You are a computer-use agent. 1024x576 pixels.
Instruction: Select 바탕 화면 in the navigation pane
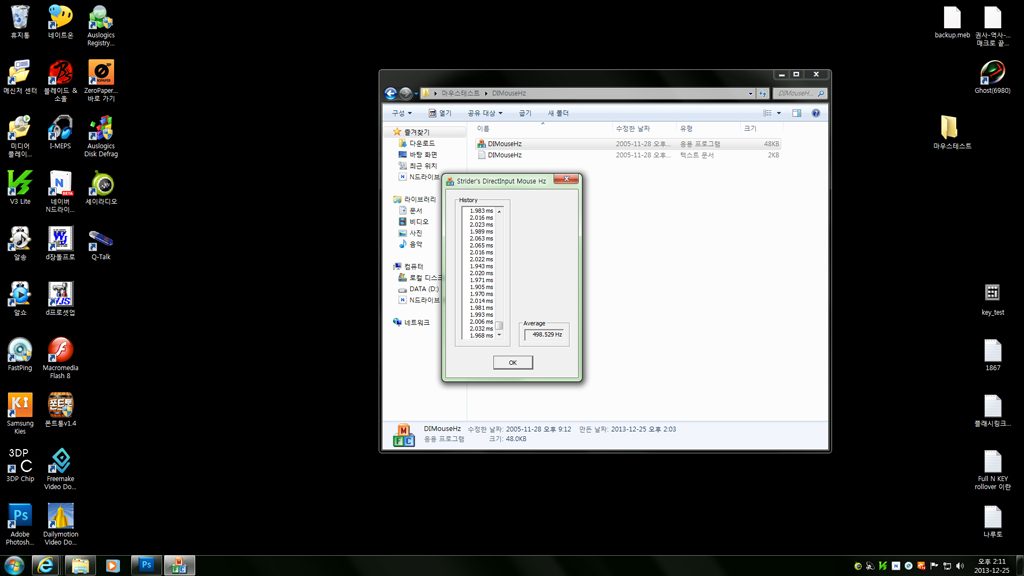pos(417,155)
